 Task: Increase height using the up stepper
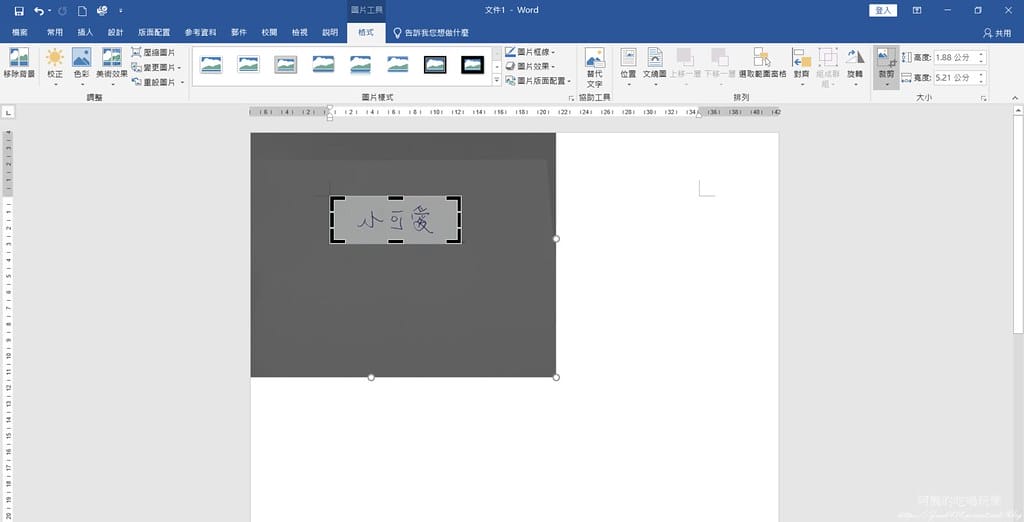click(x=982, y=54)
